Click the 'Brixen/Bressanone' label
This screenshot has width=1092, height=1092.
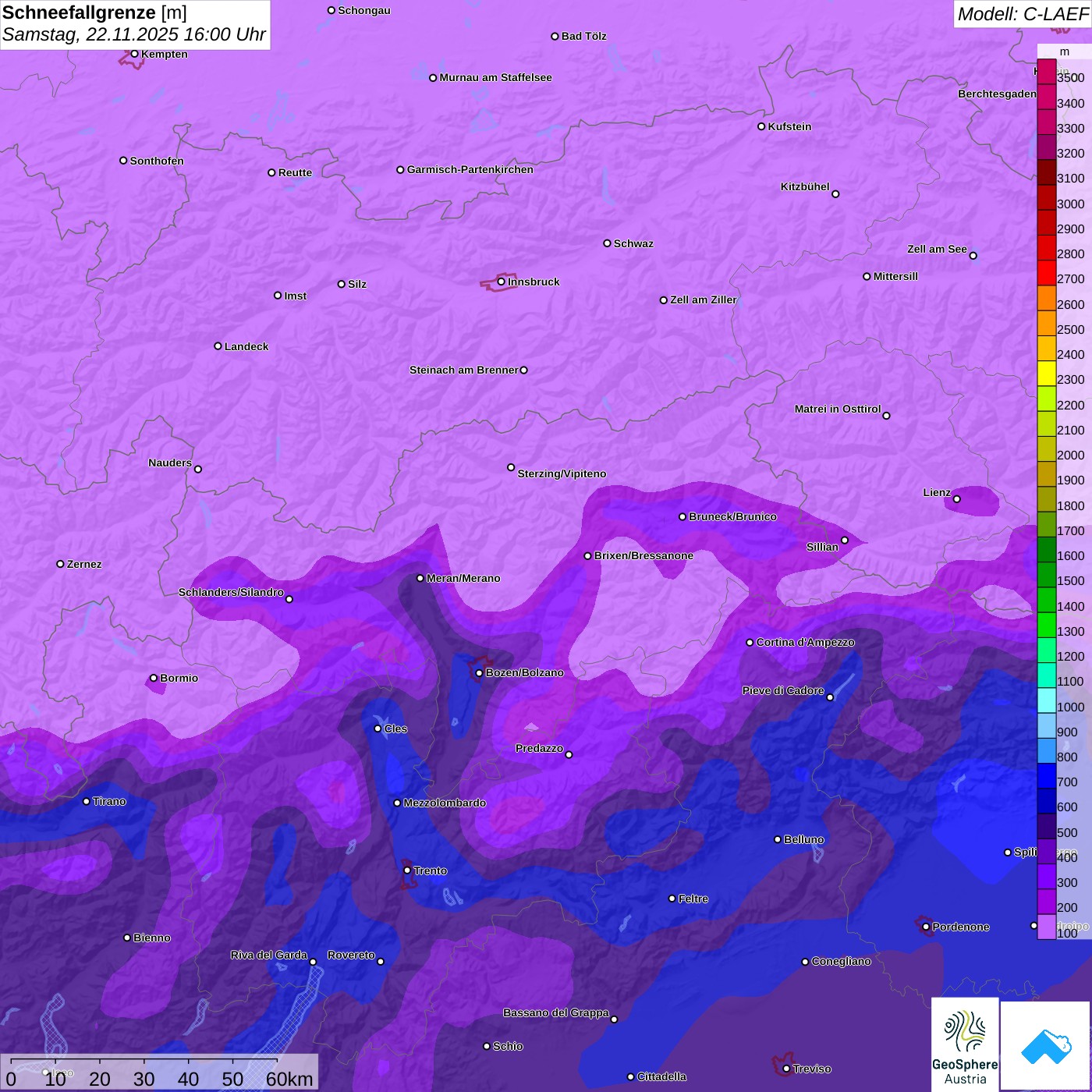click(644, 556)
